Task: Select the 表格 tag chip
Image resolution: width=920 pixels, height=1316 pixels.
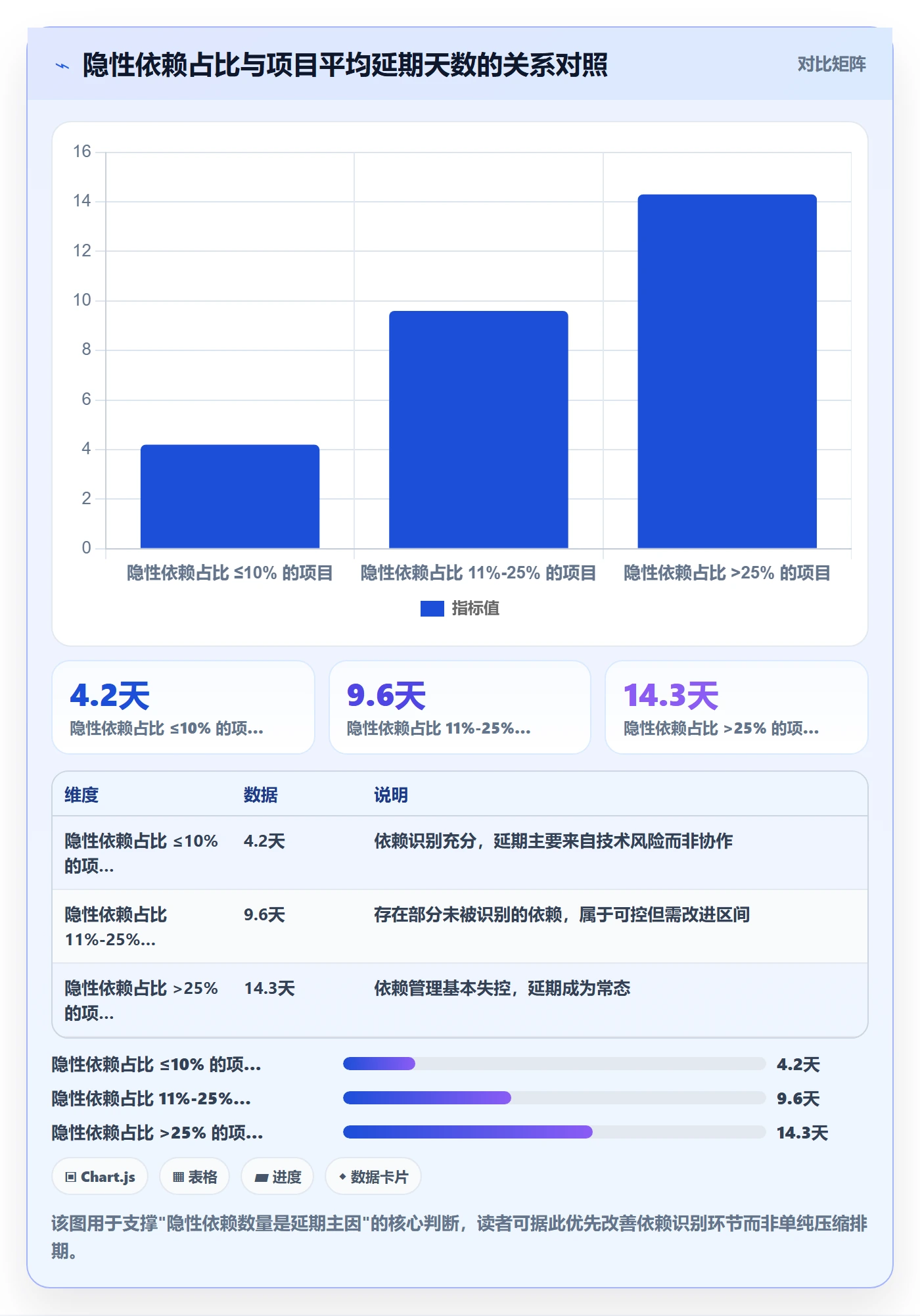Action: (195, 1177)
